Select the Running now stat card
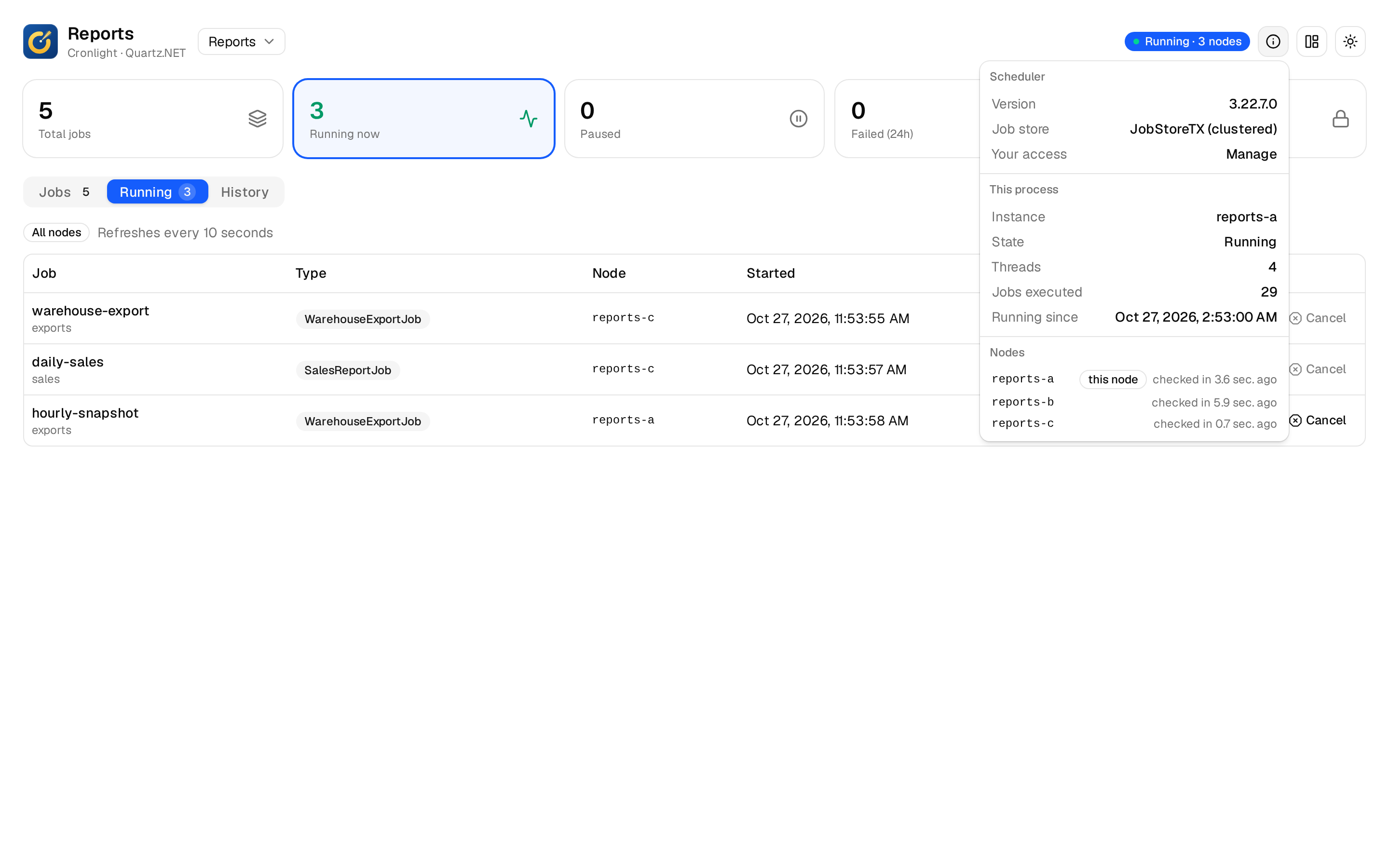This screenshot has height=868, width=1389. [423, 119]
